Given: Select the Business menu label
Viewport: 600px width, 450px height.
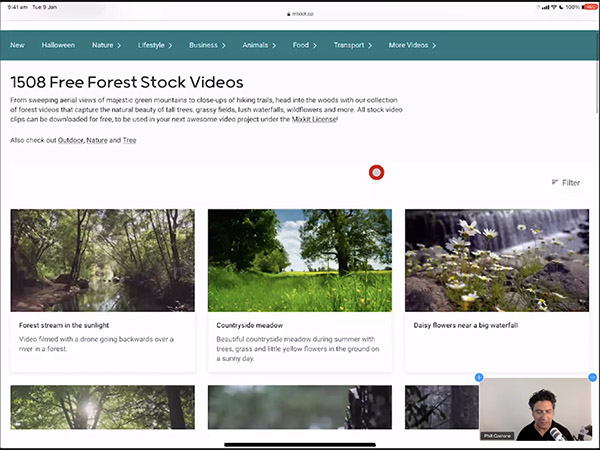Looking at the screenshot, I should coord(203,45).
